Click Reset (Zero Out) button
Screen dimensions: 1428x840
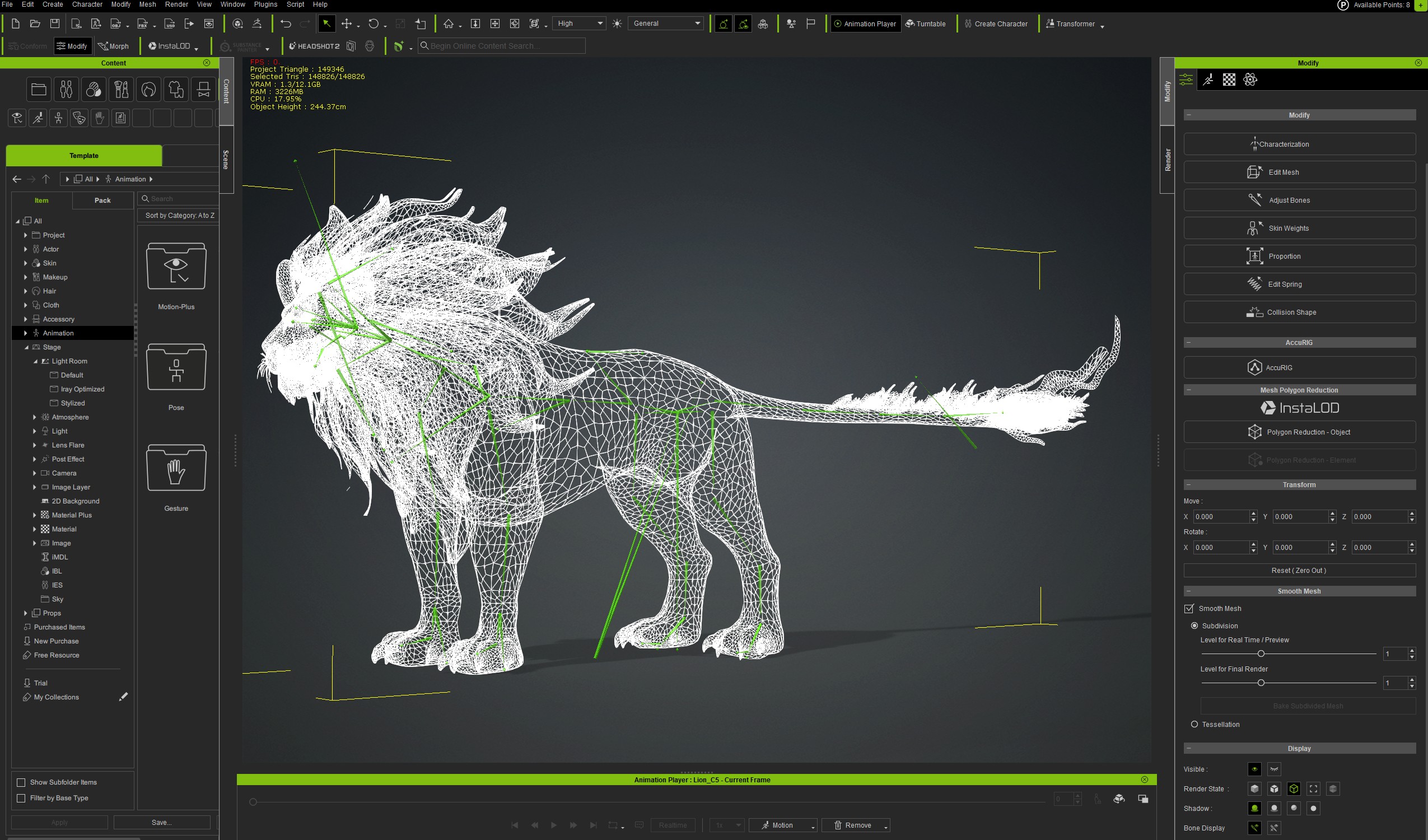pyautogui.click(x=1299, y=570)
